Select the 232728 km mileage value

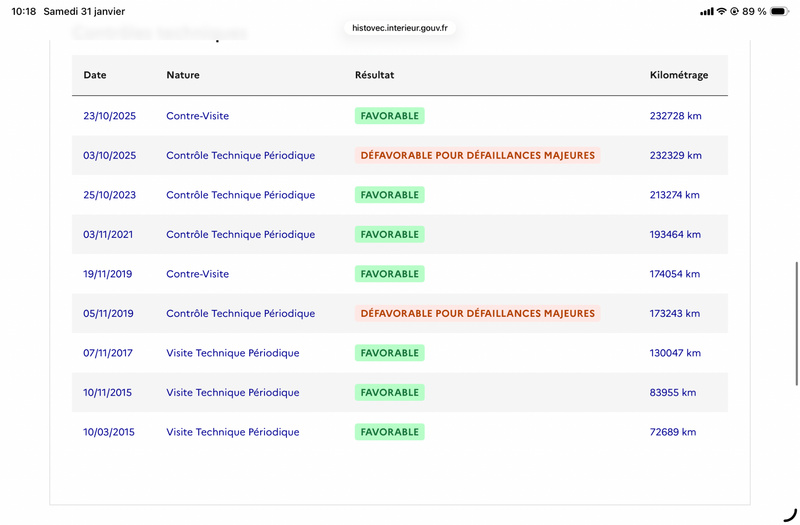pyautogui.click(x=676, y=116)
